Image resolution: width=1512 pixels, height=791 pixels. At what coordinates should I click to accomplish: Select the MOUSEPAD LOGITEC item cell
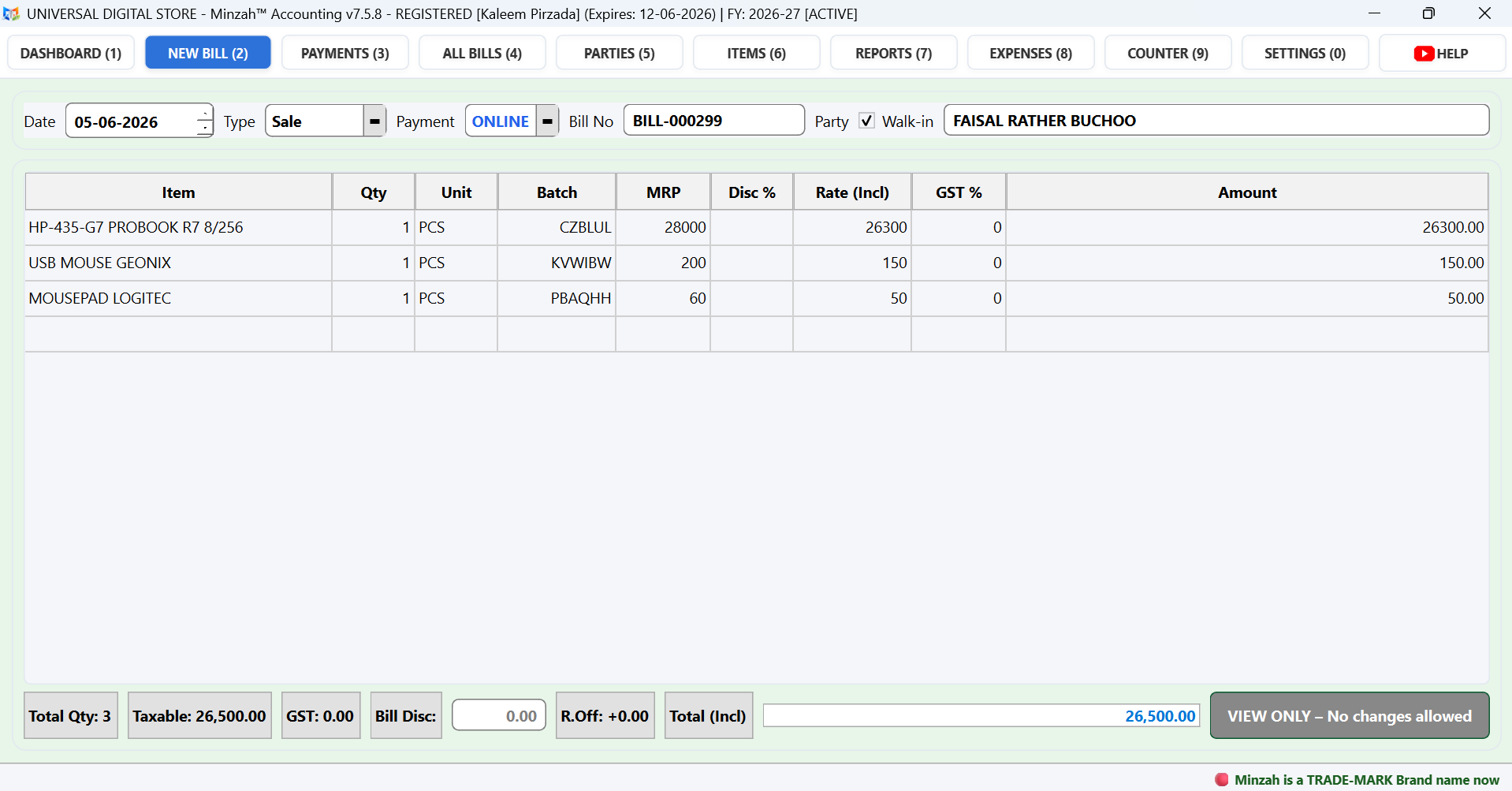click(x=179, y=298)
